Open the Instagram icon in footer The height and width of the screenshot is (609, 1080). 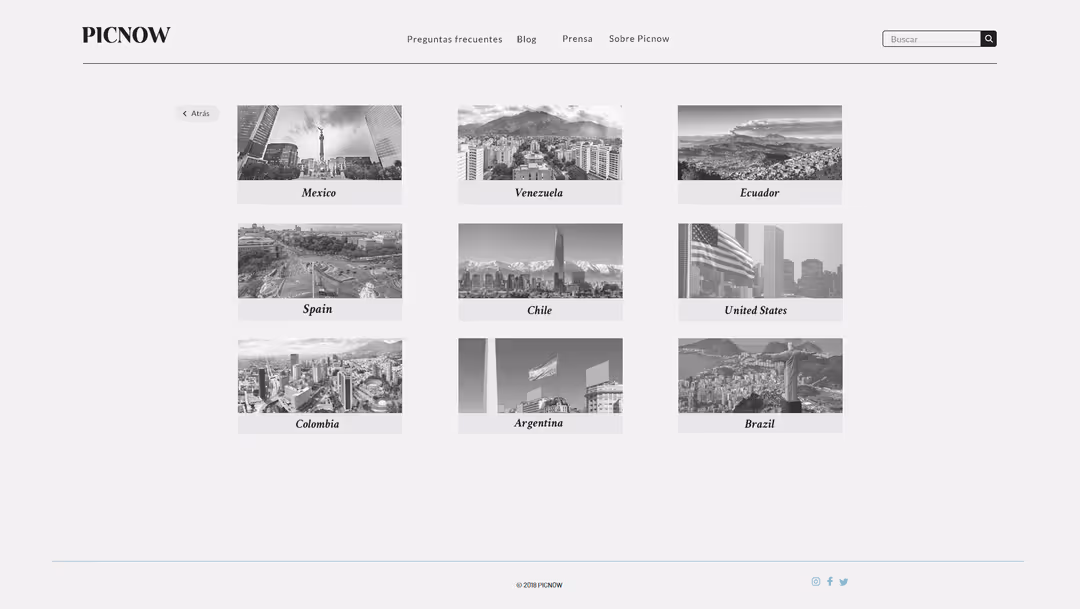[x=816, y=581]
